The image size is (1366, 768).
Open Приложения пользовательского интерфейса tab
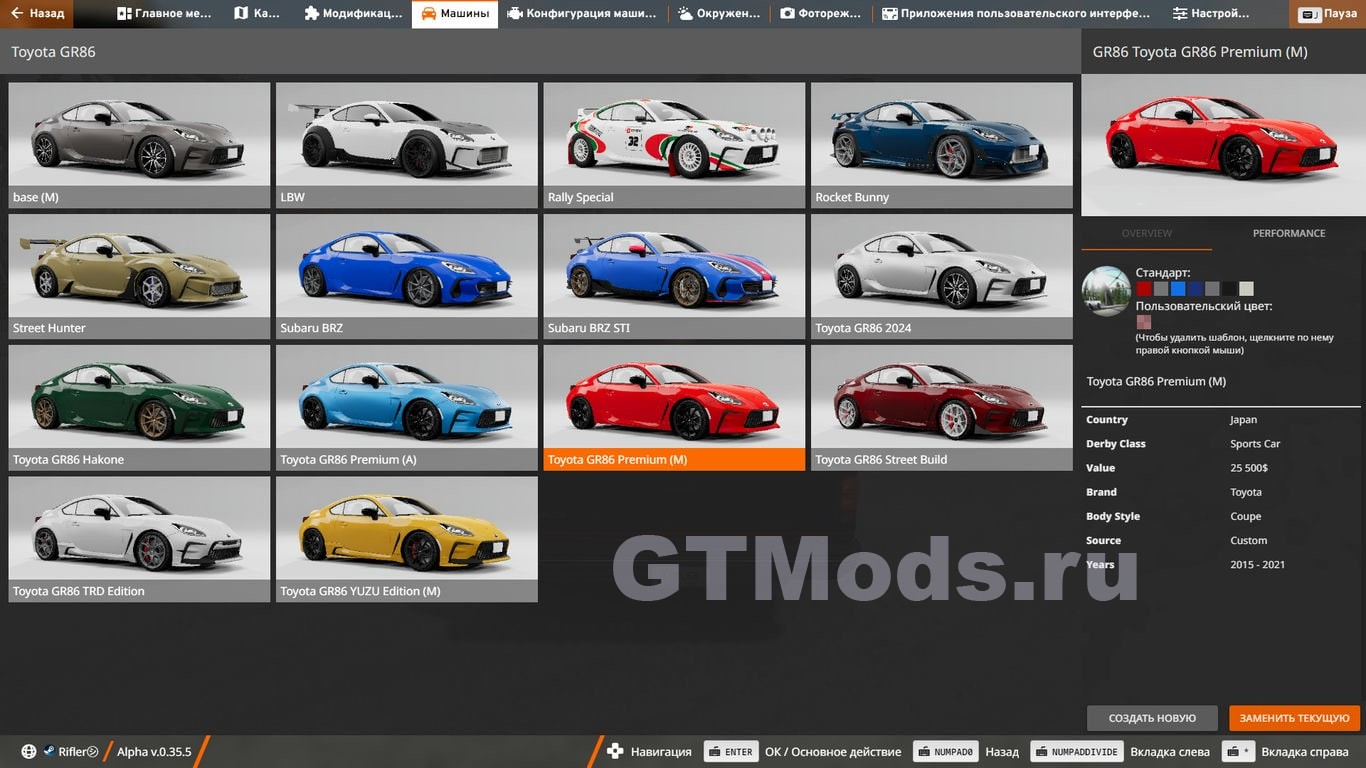[x=1016, y=14]
